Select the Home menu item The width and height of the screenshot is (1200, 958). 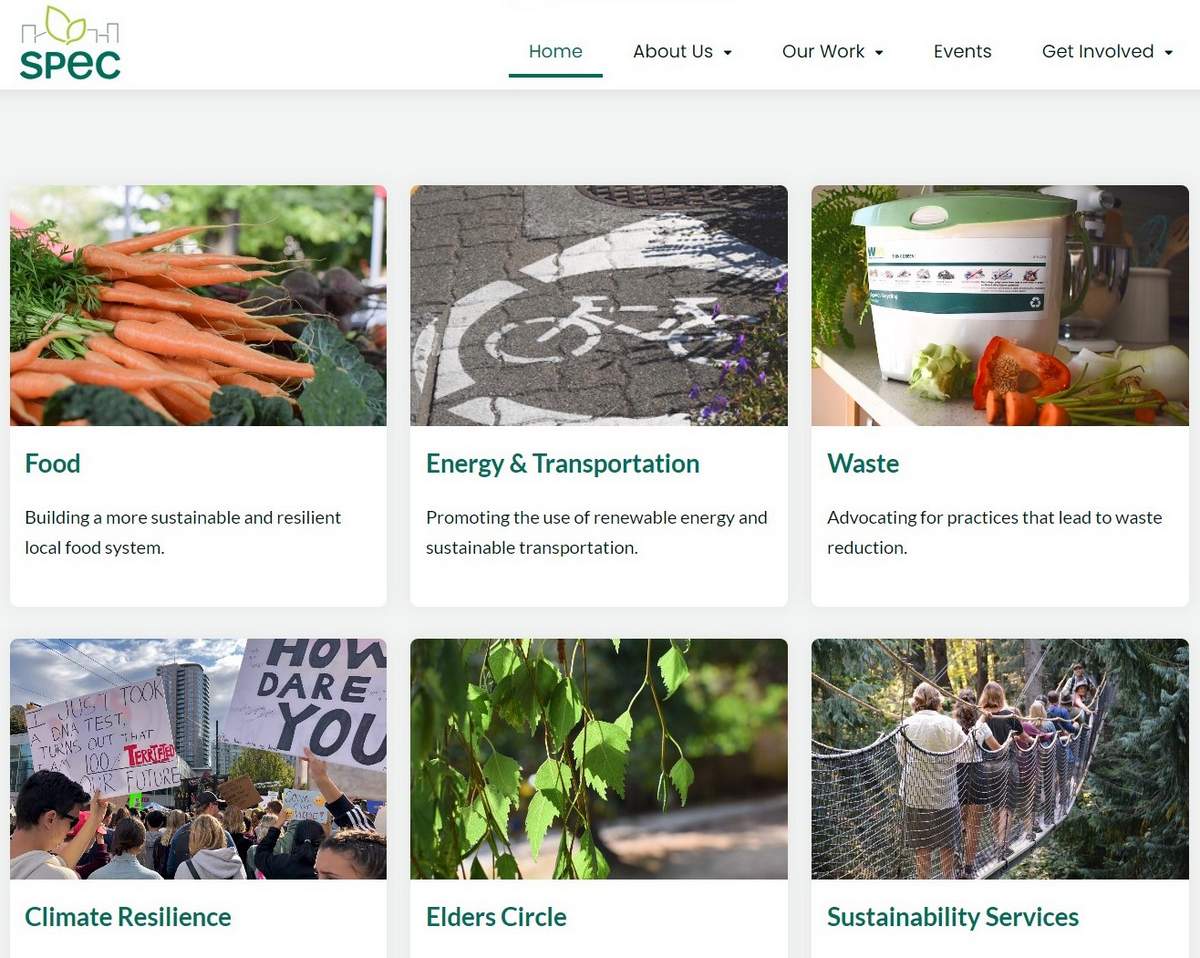click(555, 51)
